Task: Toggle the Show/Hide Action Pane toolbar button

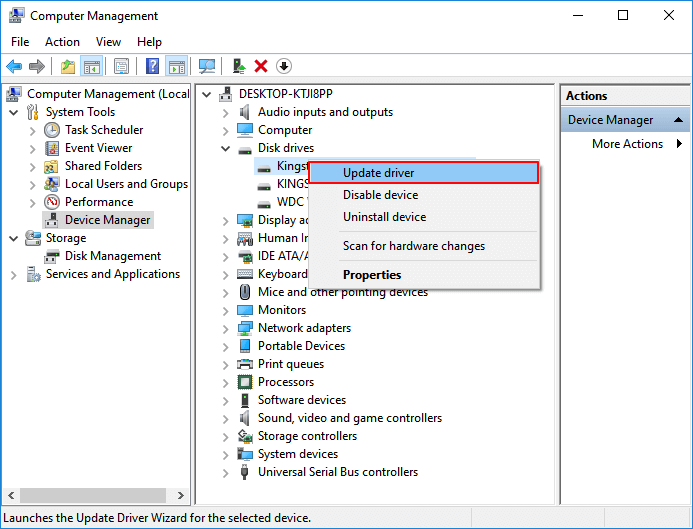Action: (x=176, y=66)
